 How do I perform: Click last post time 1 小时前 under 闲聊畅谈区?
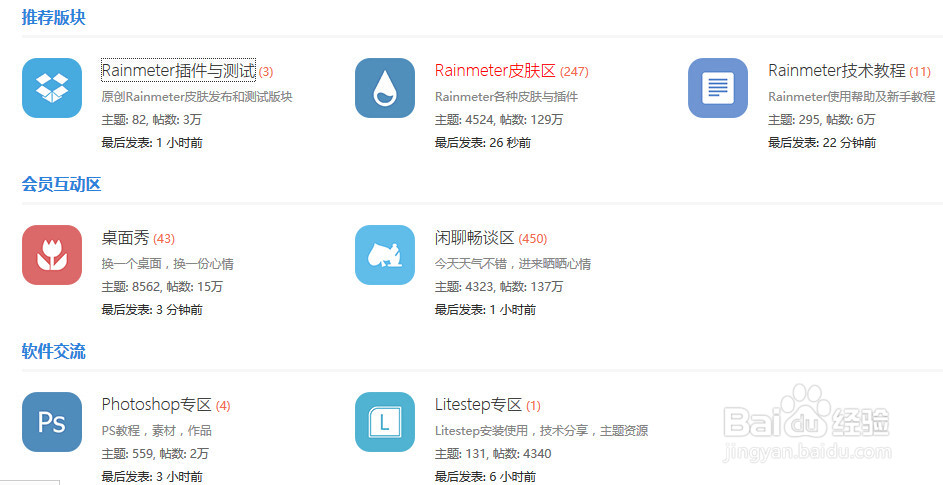tap(512, 310)
